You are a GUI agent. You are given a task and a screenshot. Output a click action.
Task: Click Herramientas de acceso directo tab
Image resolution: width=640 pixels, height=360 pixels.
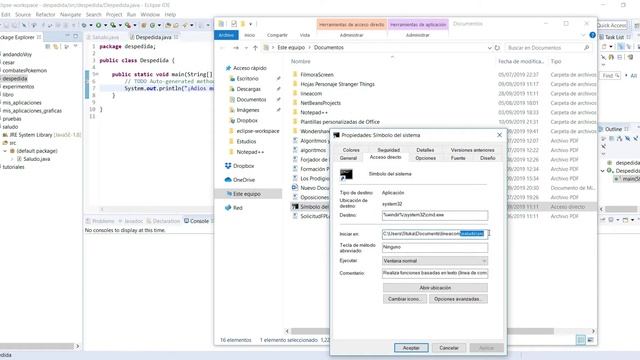(x=351, y=24)
